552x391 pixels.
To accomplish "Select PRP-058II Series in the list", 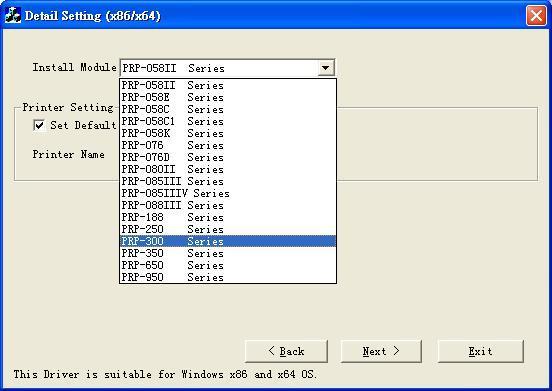I will pyautogui.click(x=228, y=86).
